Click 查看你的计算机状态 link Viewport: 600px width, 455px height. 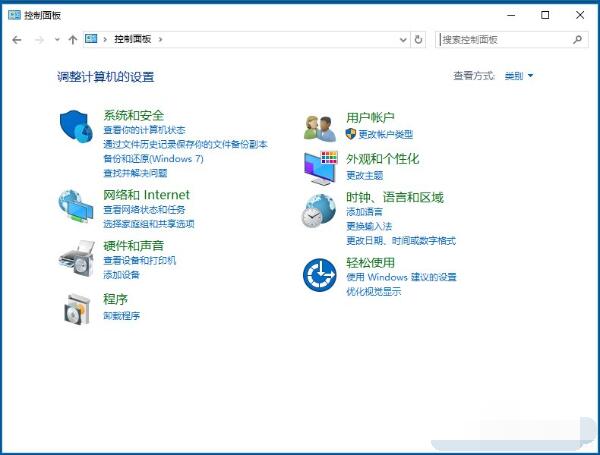pyautogui.click(x=144, y=130)
